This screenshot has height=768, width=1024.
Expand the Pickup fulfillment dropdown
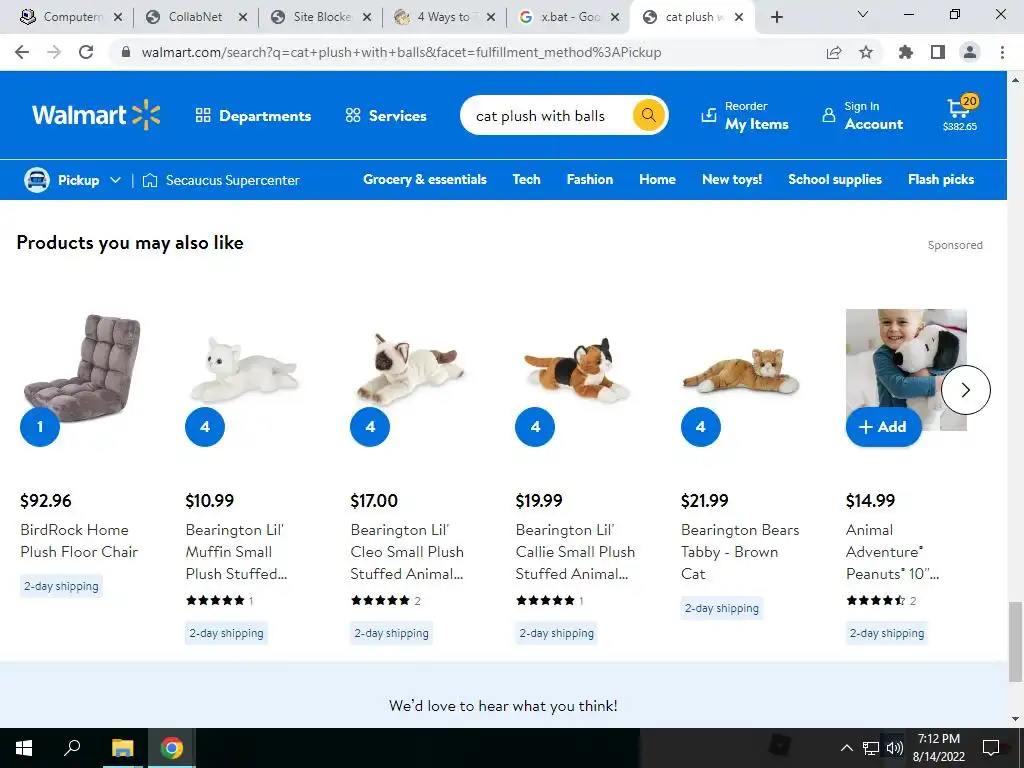click(72, 180)
